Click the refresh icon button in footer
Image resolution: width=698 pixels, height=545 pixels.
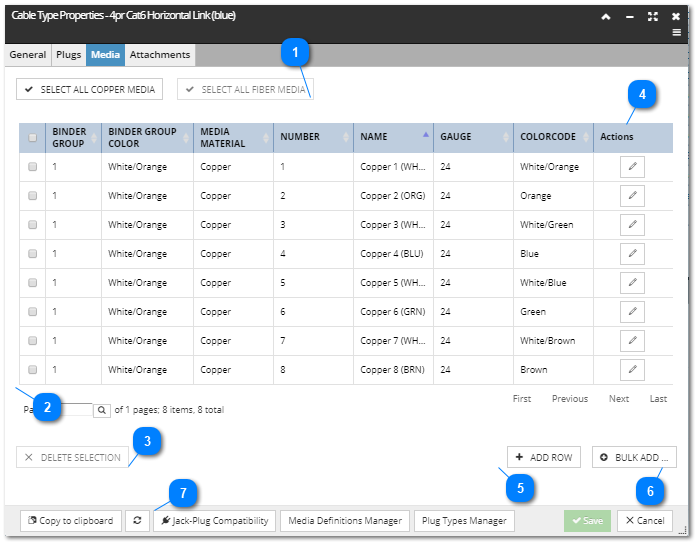[x=137, y=521]
